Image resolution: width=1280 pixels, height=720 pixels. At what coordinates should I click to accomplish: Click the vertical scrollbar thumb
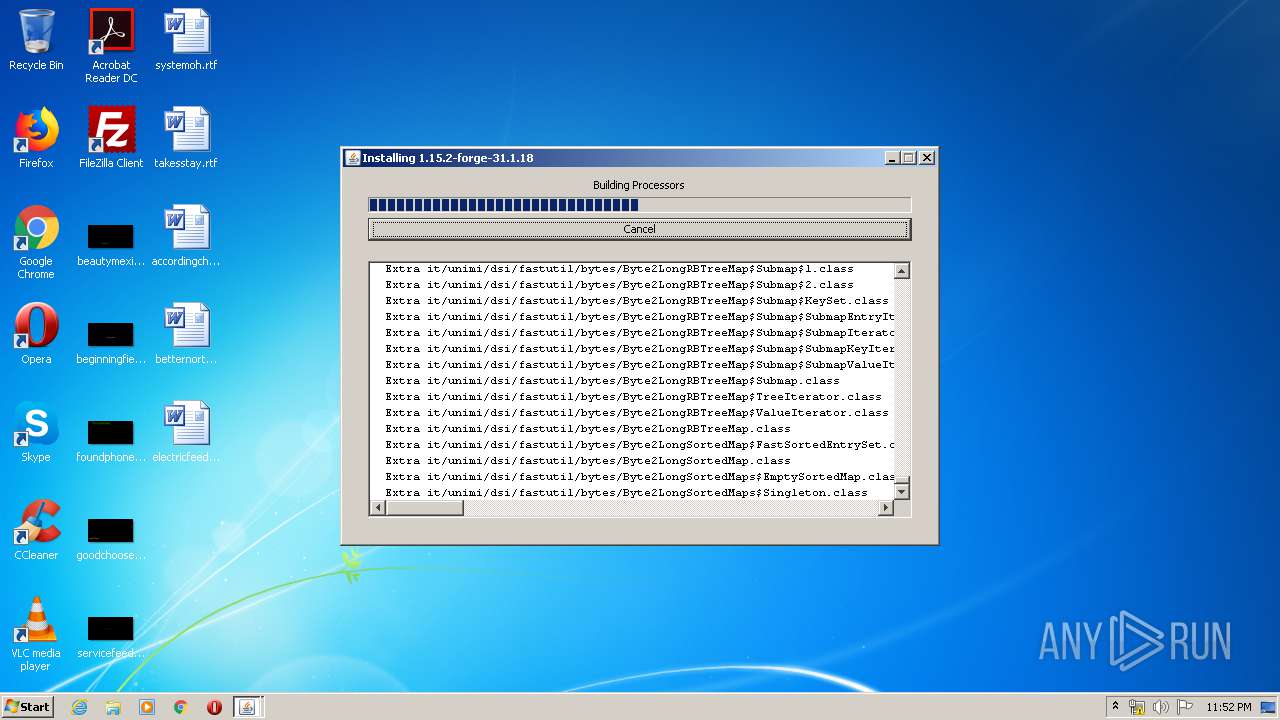pos(901,479)
